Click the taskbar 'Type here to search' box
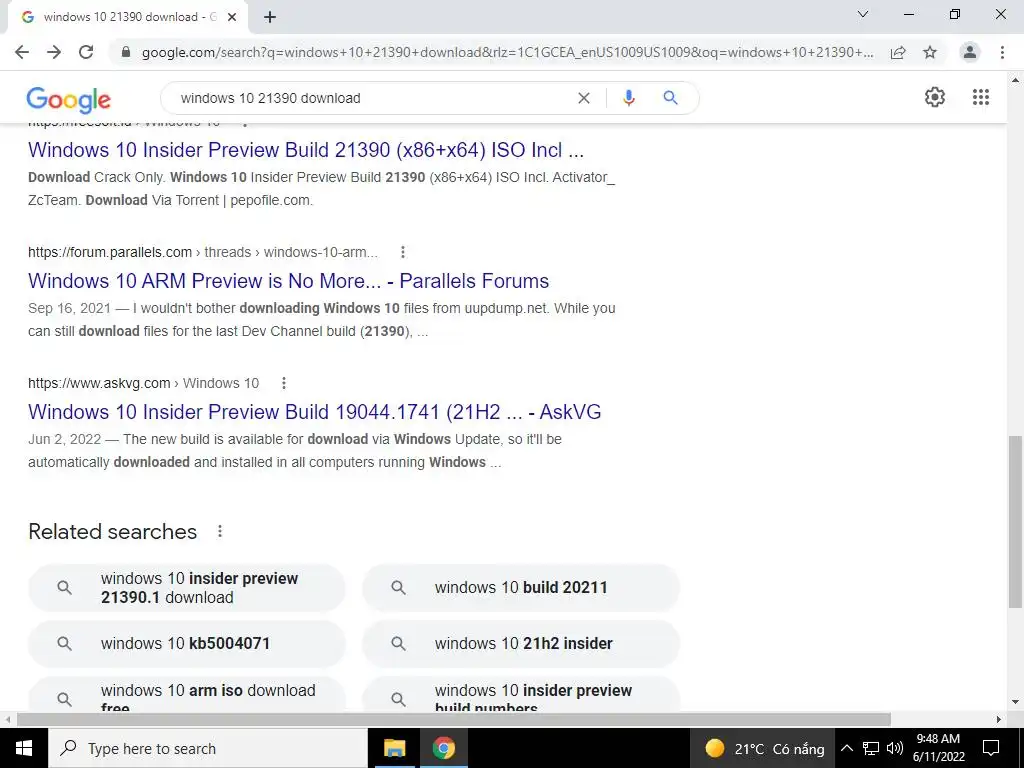The image size is (1024, 768). [x=208, y=748]
